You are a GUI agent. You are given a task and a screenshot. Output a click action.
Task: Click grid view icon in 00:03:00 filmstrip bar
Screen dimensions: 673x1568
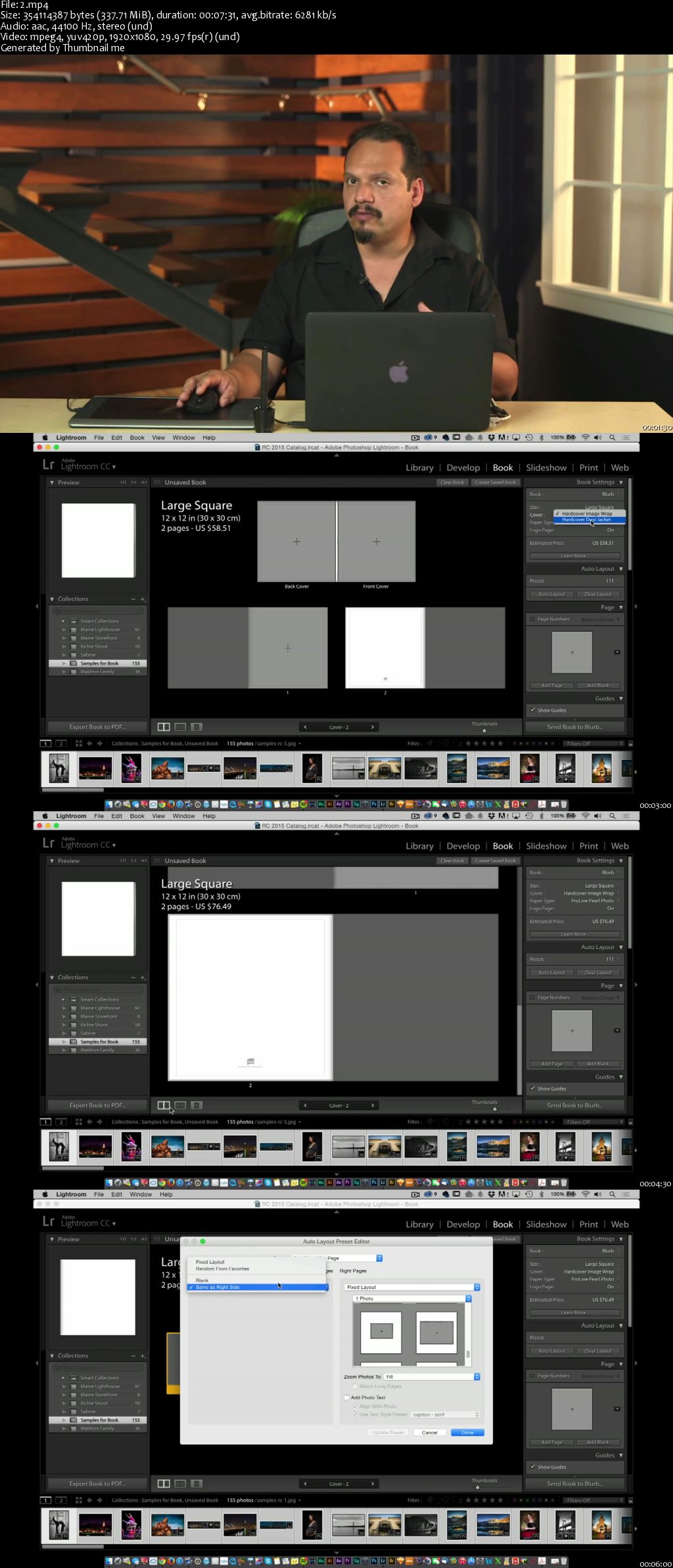(x=78, y=744)
